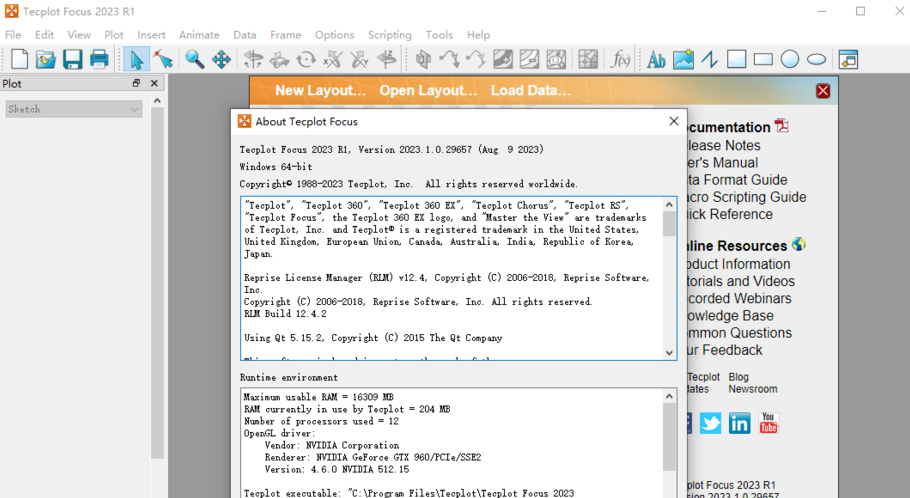Image resolution: width=910 pixels, height=498 pixels.
Task: Open the LinkedIn icon link
Action: (x=739, y=424)
